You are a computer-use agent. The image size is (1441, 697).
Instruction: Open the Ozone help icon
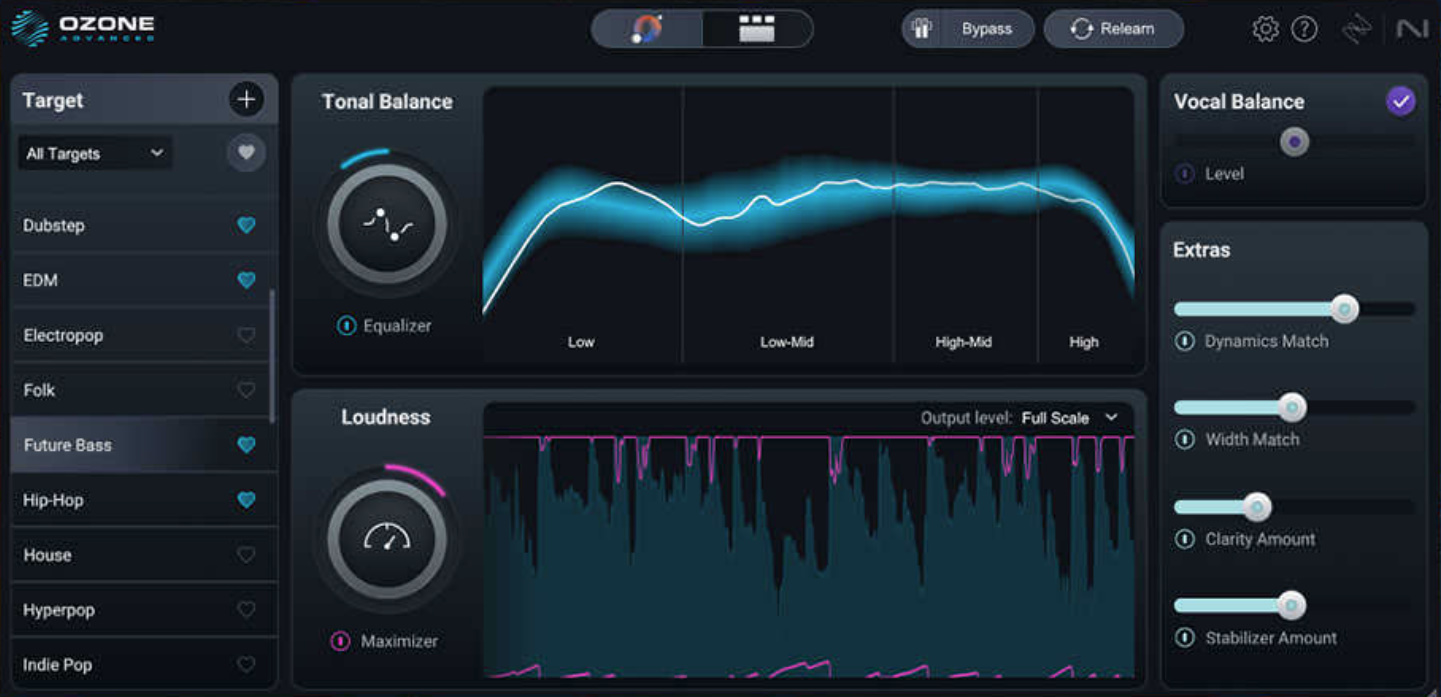click(x=1305, y=28)
